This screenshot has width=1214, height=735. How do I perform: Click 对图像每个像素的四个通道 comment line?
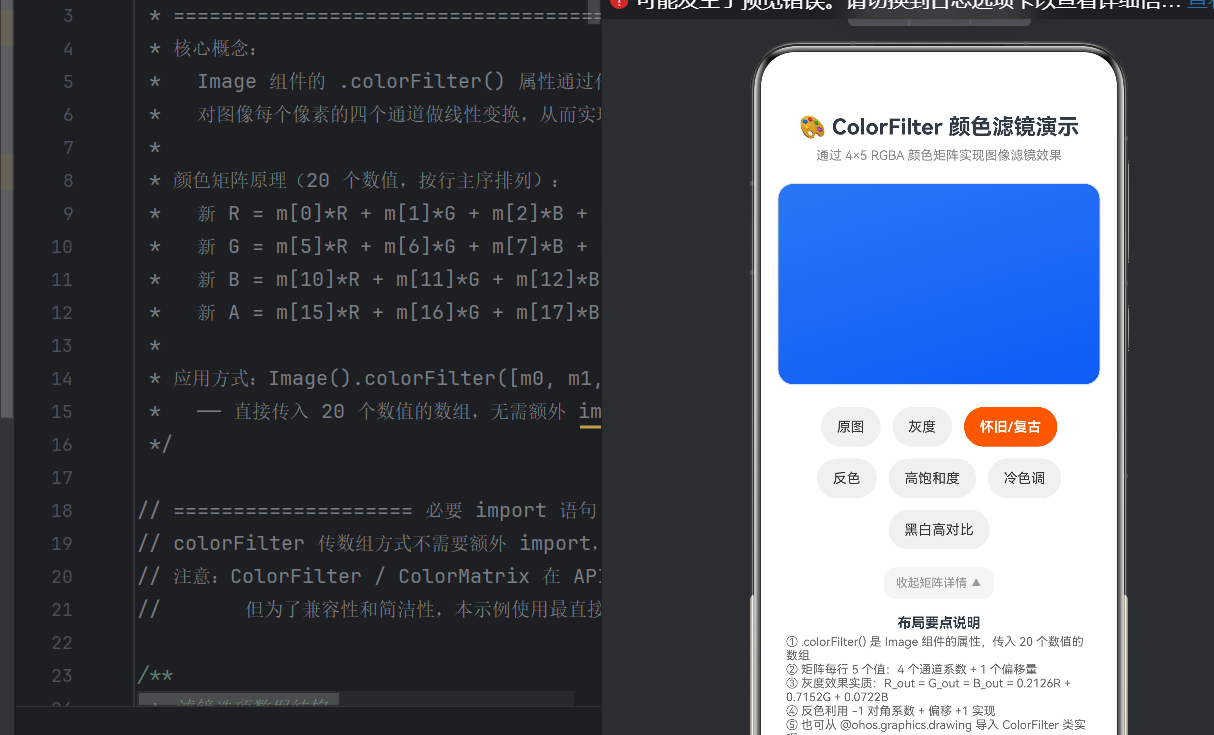coord(375,115)
